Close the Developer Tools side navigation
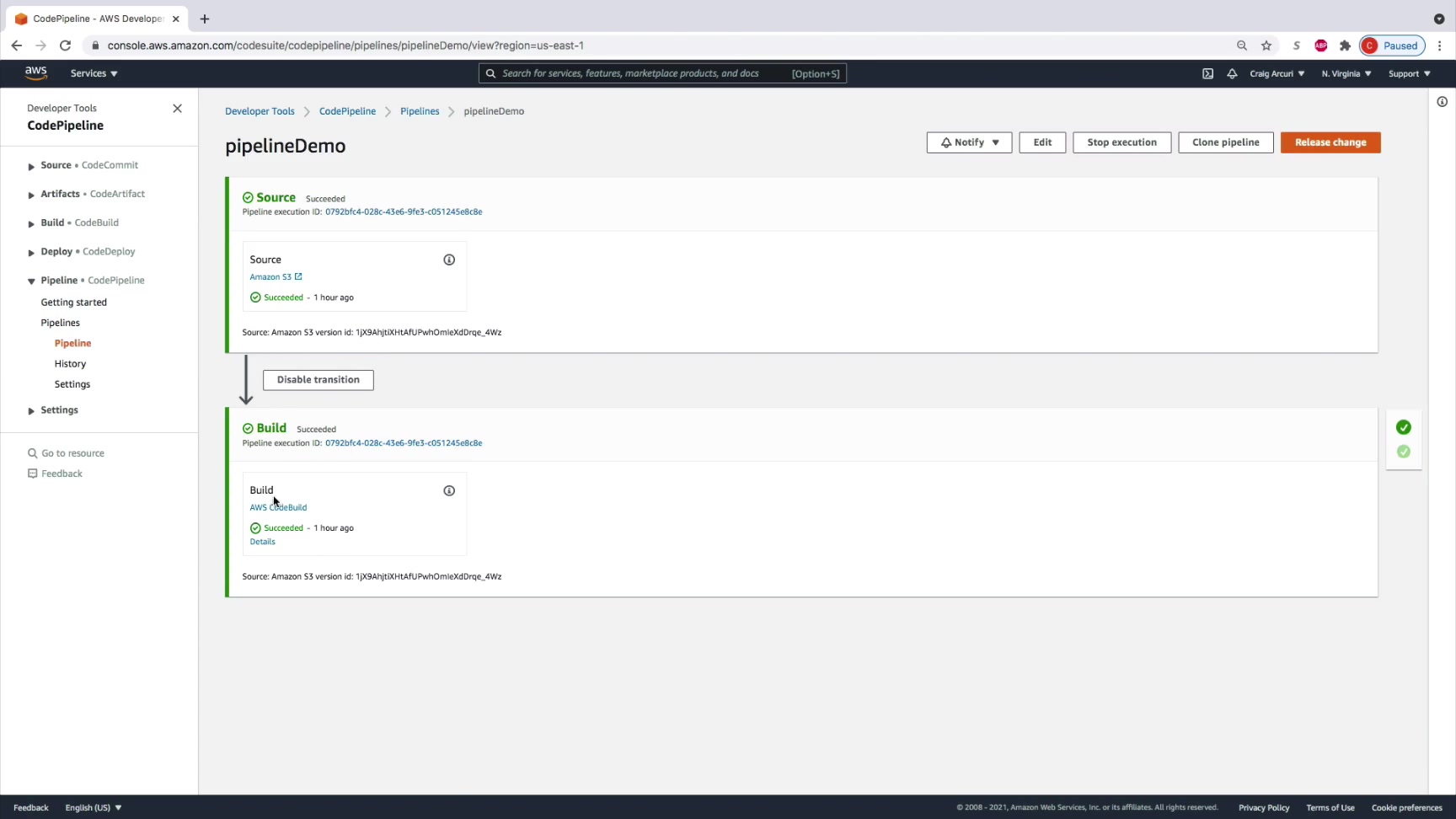The image size is (1456, 819). pos(177,108)
